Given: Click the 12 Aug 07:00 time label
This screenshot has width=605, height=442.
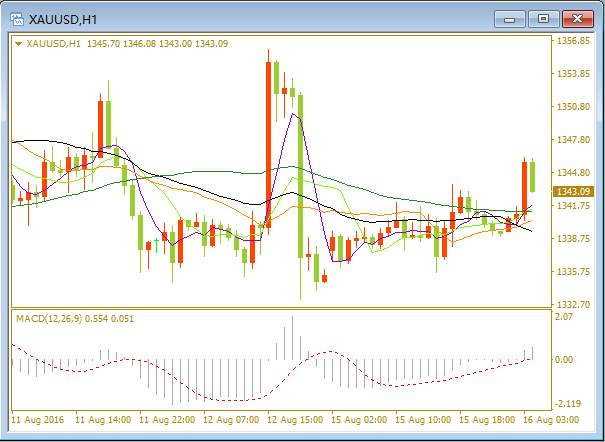Looking at the screenshot, I should pyautogui.click(x=231, y=420).
